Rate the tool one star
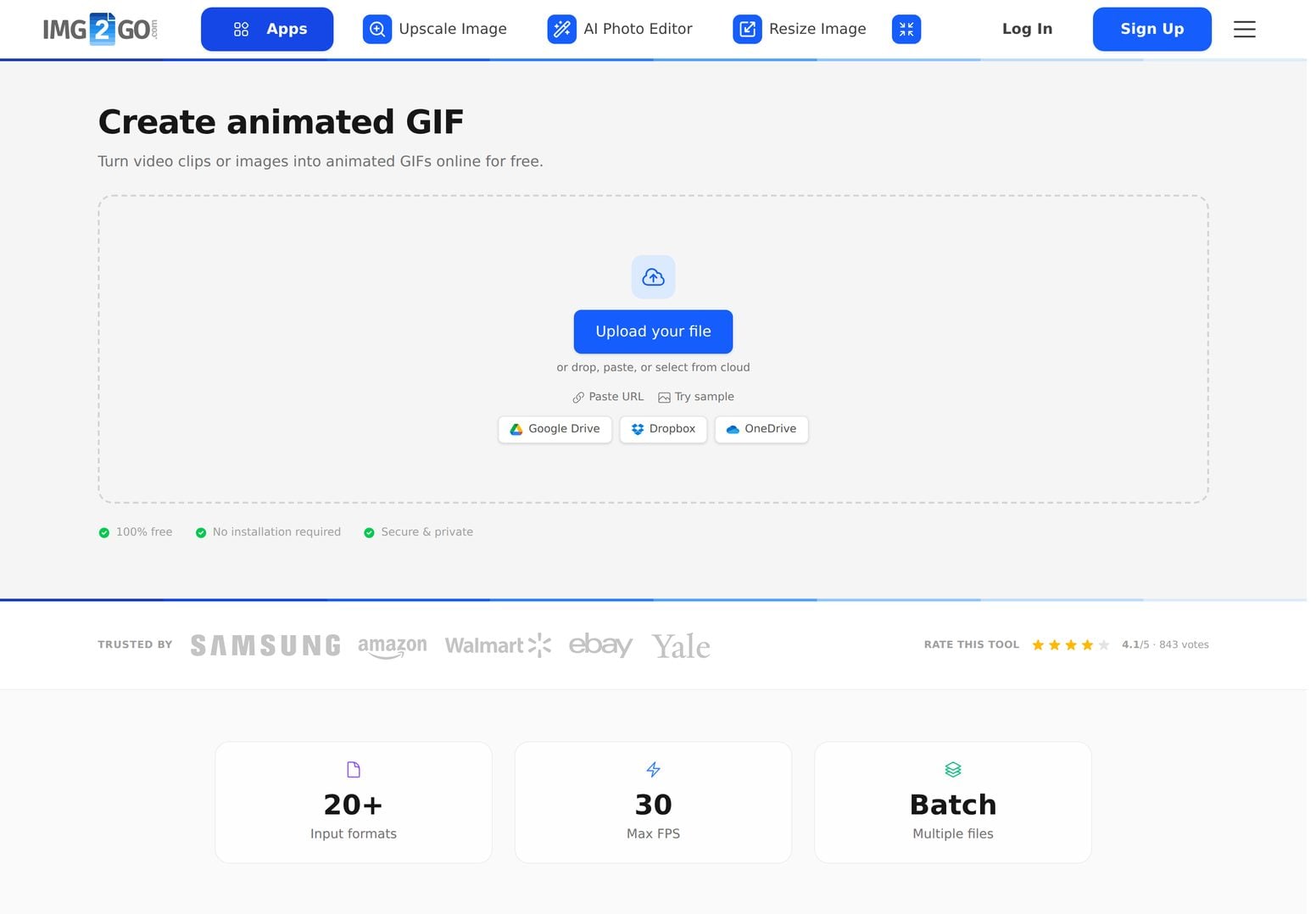This screenshot has height=914, width=1316. pos(1038,645)
